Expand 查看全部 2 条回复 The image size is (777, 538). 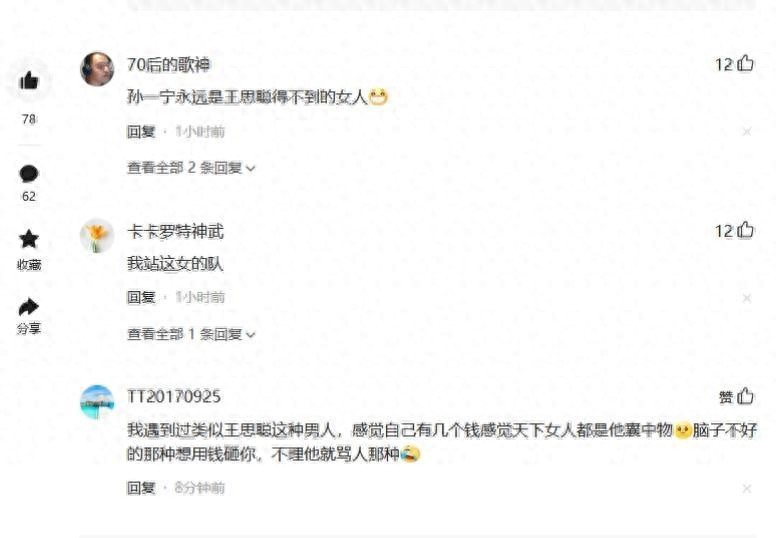click(191, 168)
